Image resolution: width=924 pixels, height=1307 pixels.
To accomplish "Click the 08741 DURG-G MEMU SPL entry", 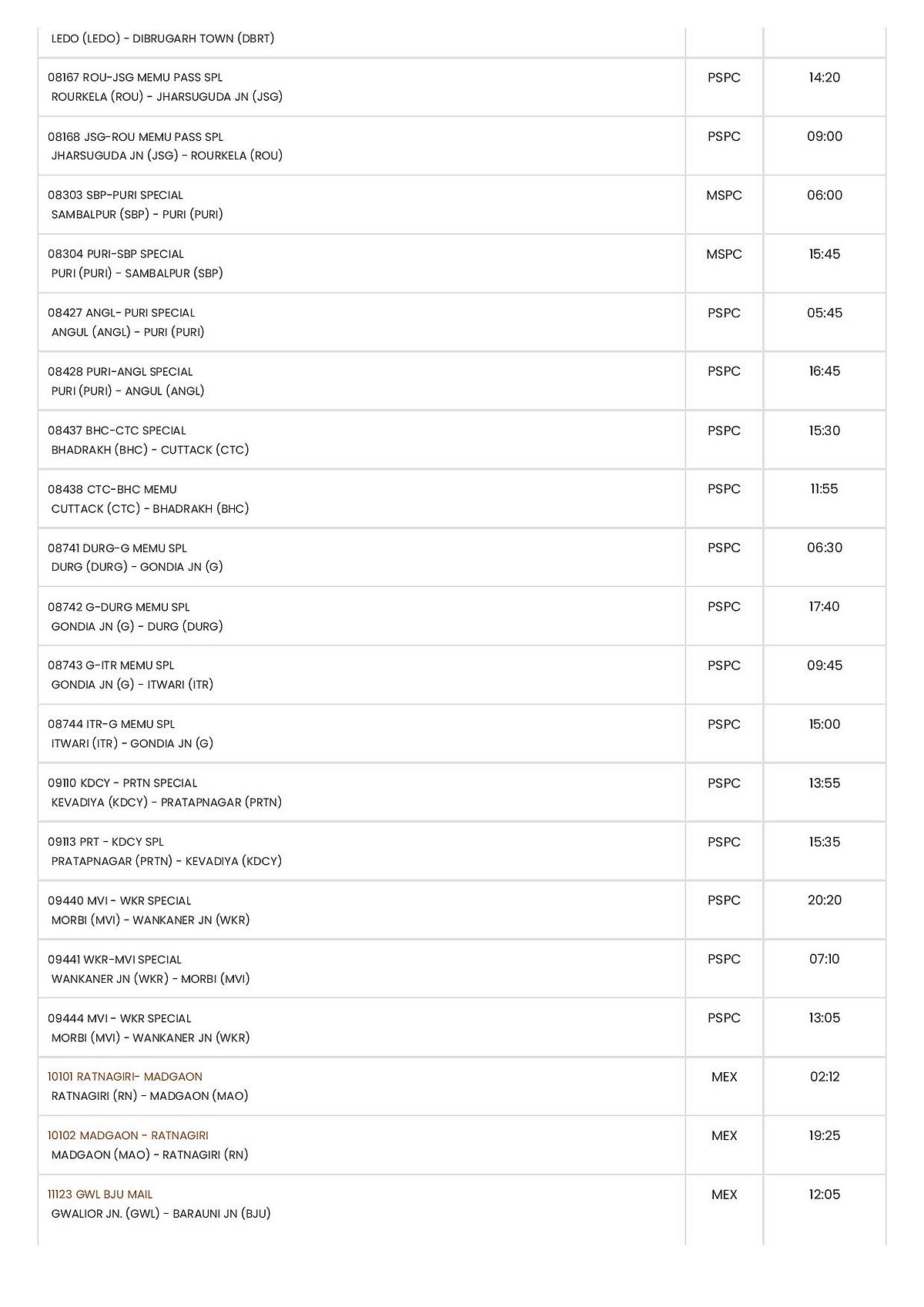I will (x=117, y=548).
